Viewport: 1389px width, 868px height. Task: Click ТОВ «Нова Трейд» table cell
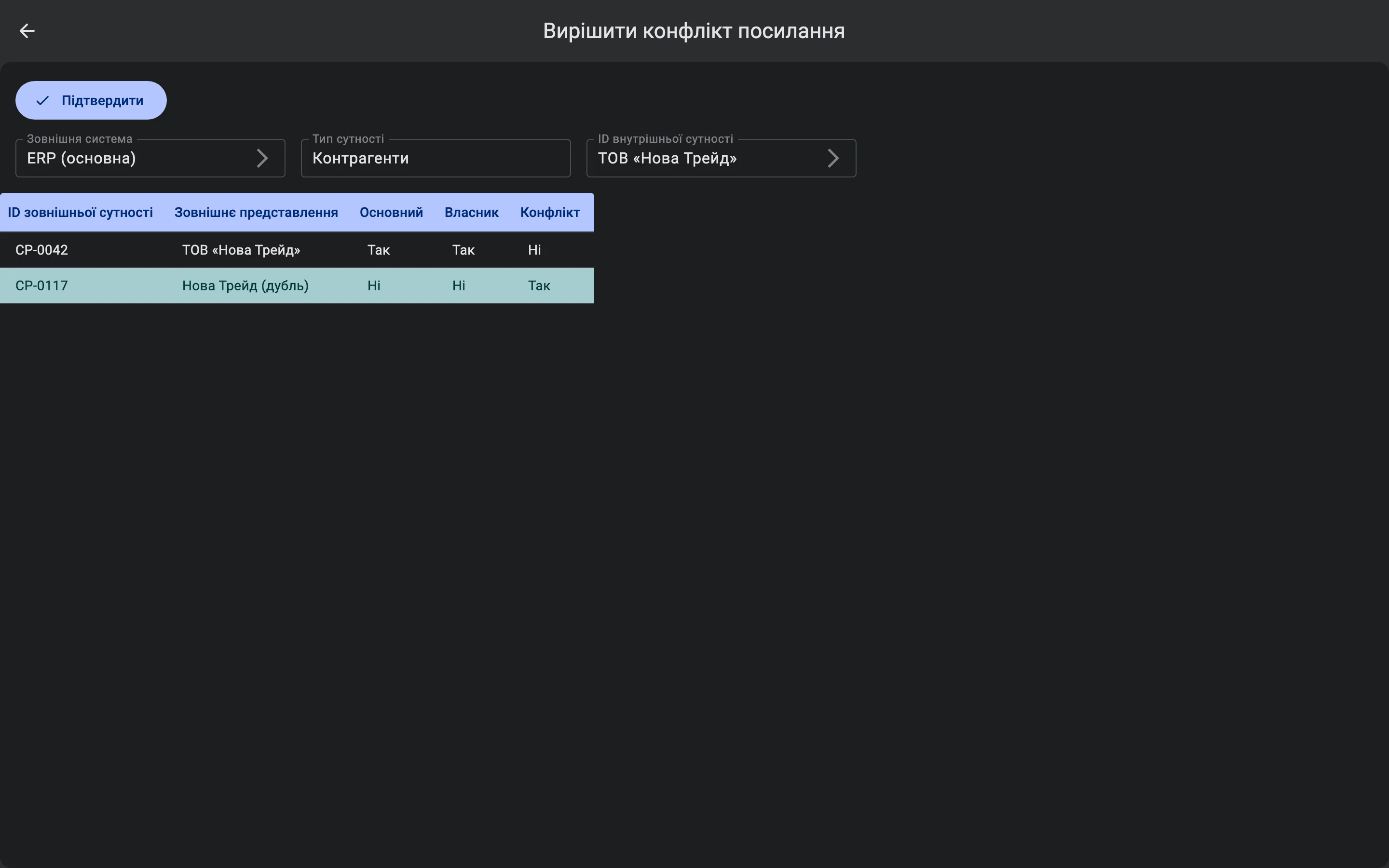point(241,250)
